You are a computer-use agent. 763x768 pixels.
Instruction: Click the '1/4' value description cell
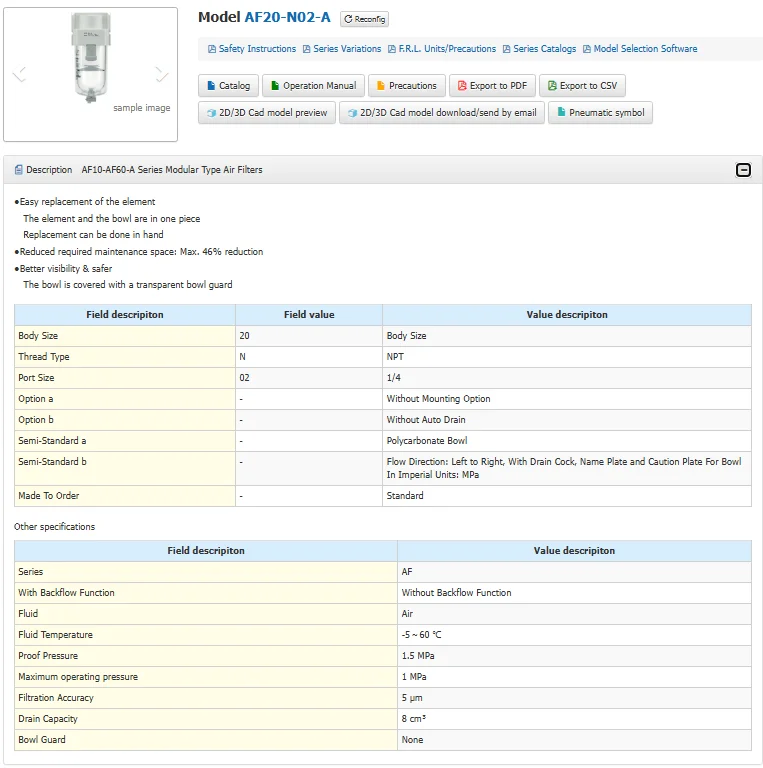tap(567, 378)
